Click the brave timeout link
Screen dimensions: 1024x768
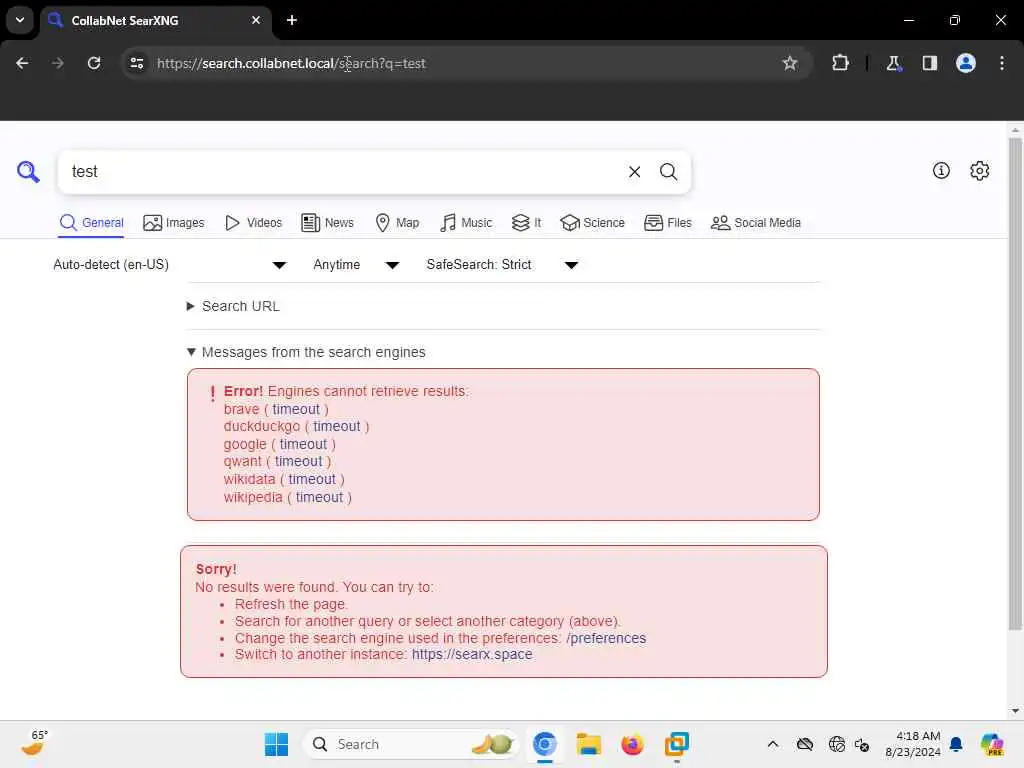pyautogui.click(x=296, y=409)
